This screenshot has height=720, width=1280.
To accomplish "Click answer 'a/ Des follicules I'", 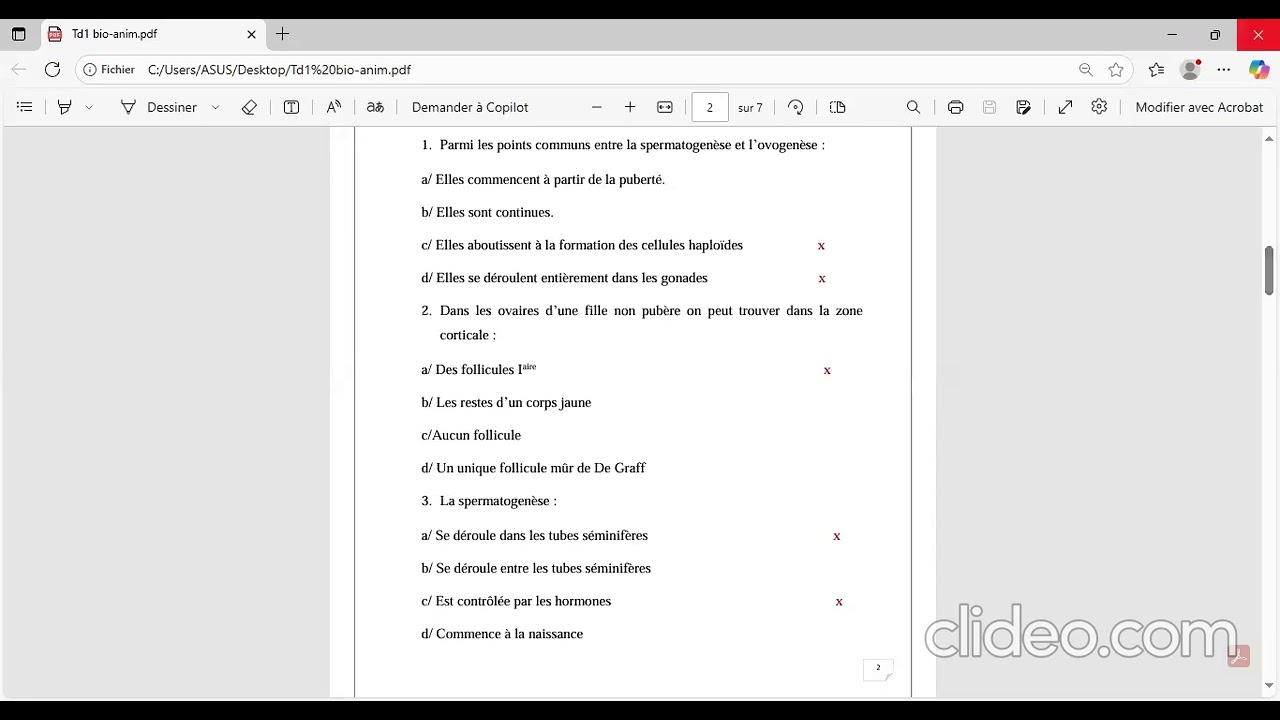I will click(479, 369).
